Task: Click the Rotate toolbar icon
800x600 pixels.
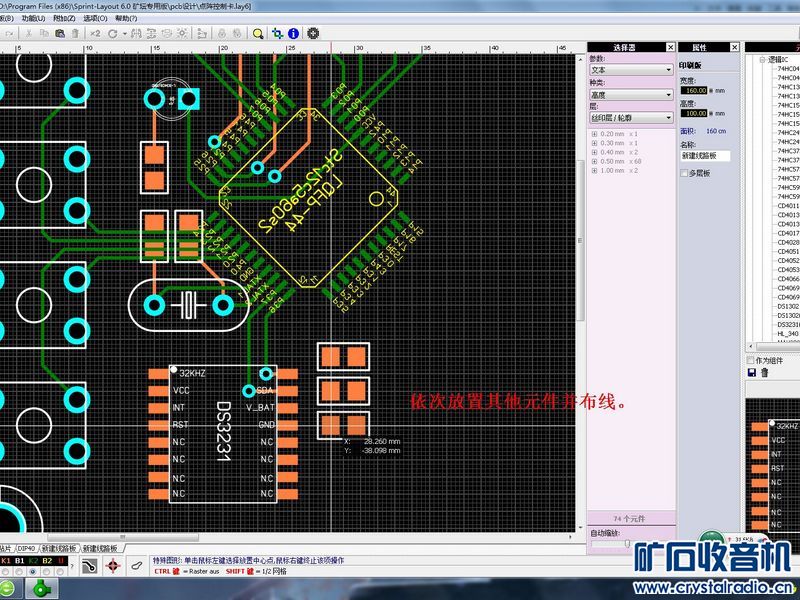Action: point(112,34)
